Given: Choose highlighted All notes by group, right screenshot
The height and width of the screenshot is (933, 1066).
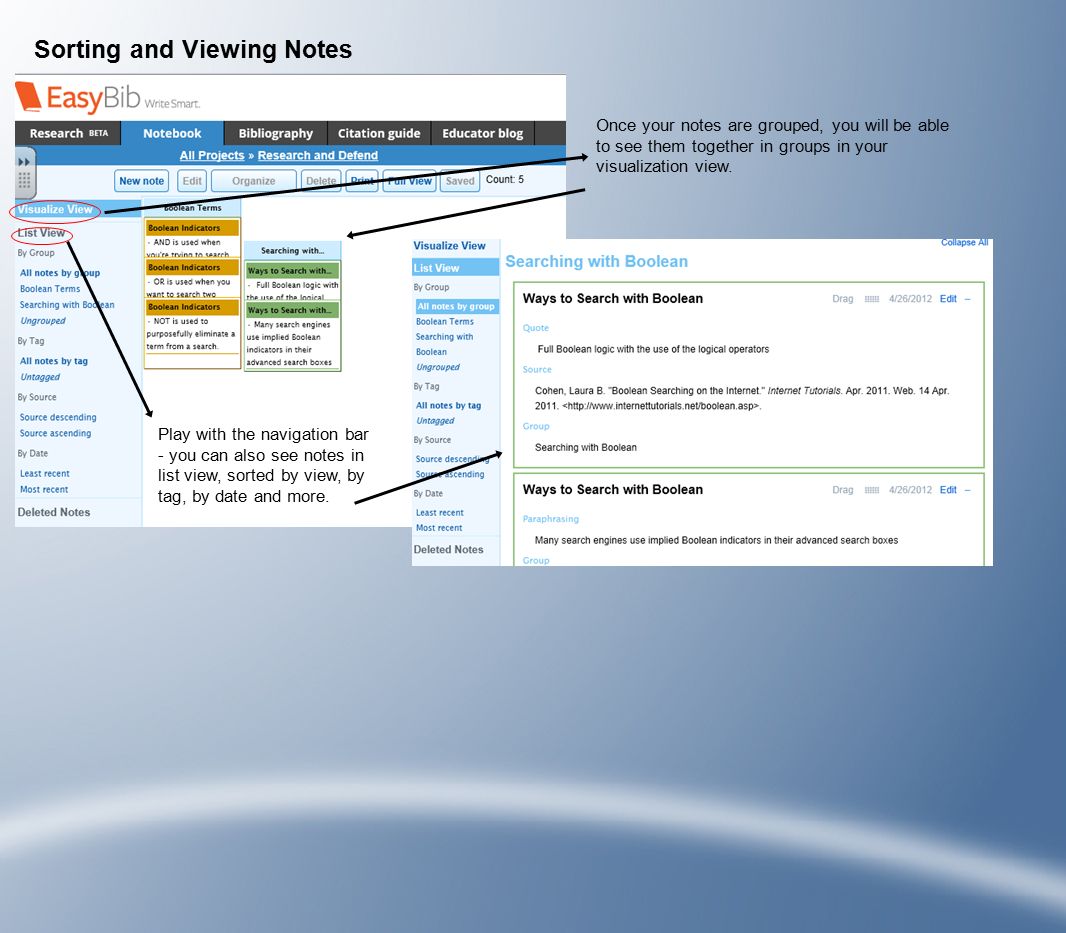Looking at the screenshot, I should [x=456, y=307].
